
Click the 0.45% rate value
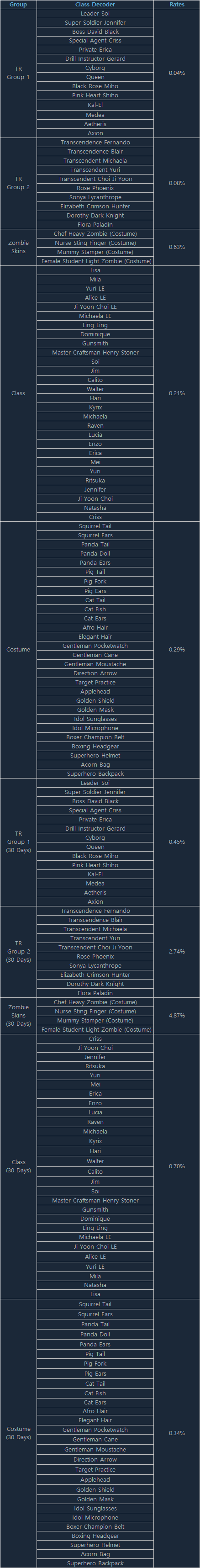[177, 842]
